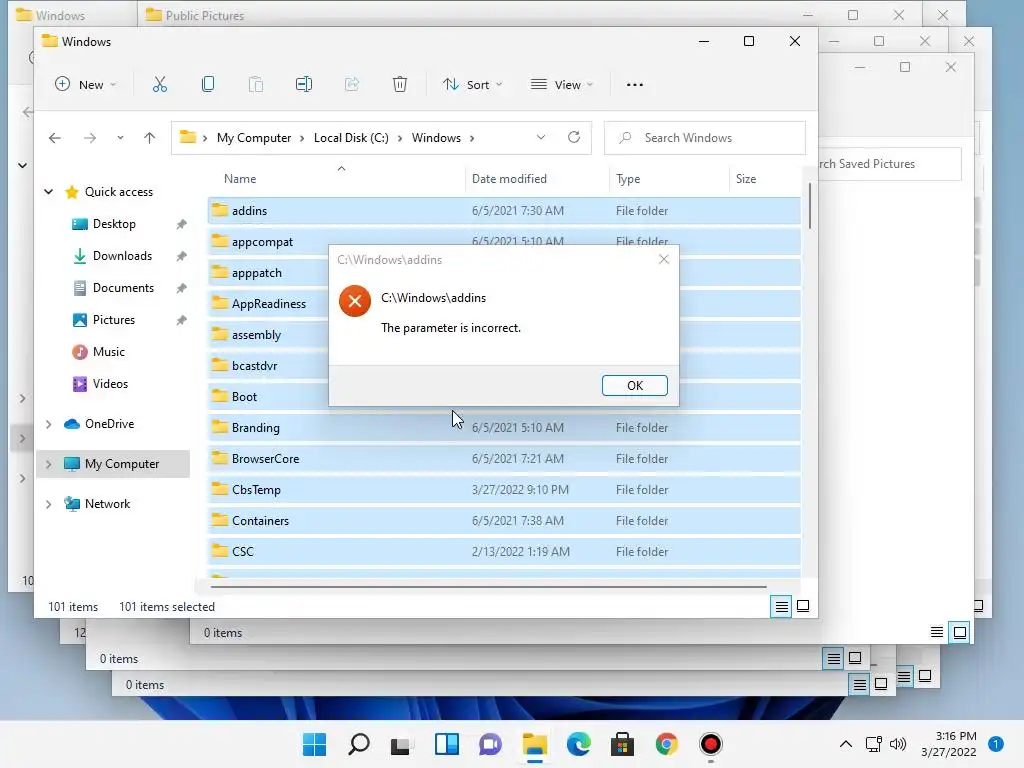Open the View dropdown menu

(562, 84)
